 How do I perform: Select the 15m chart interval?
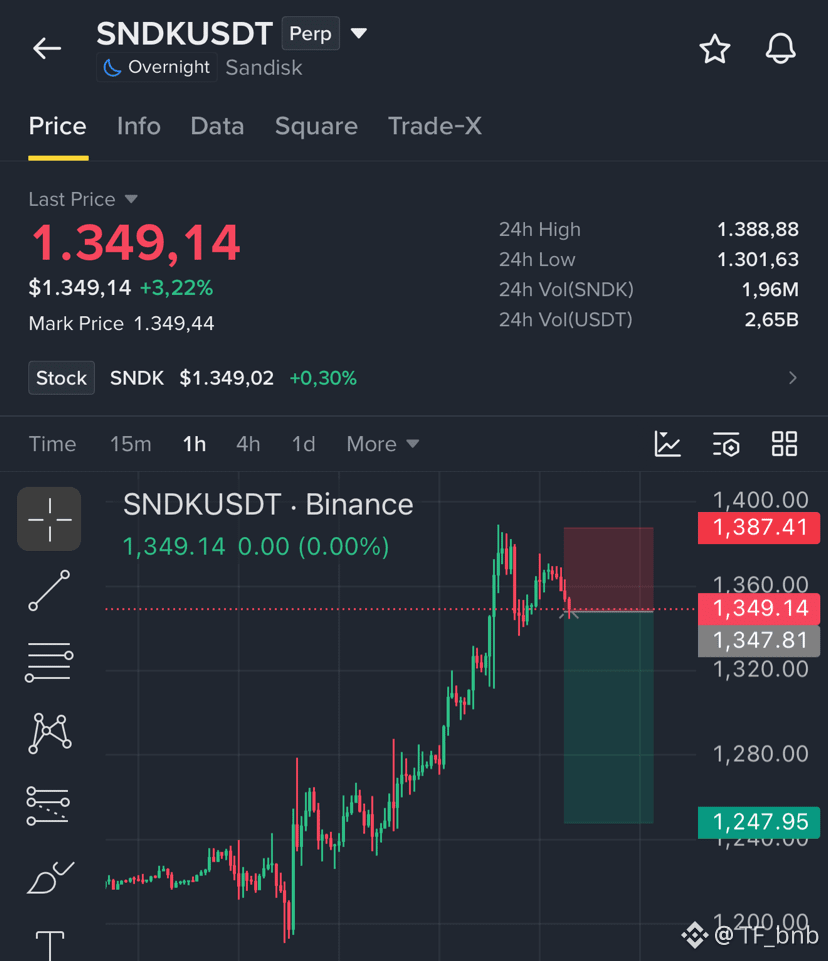(131, 444)
